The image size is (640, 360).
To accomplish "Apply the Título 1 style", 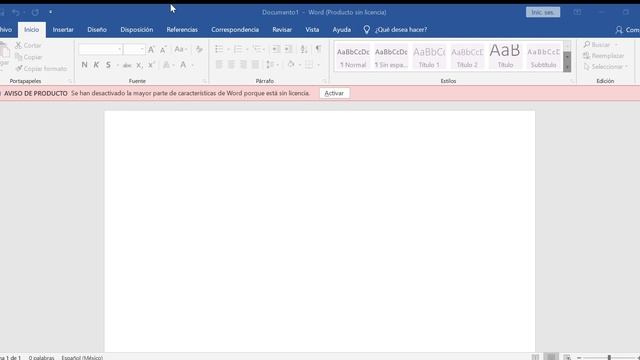I will pos(429,56).
